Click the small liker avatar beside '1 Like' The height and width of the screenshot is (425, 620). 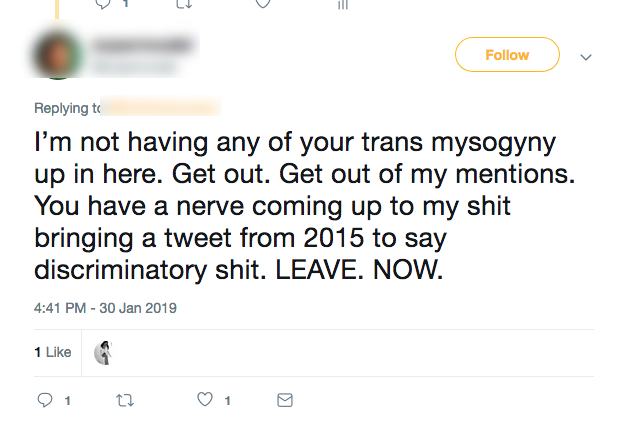pos(101,352)
